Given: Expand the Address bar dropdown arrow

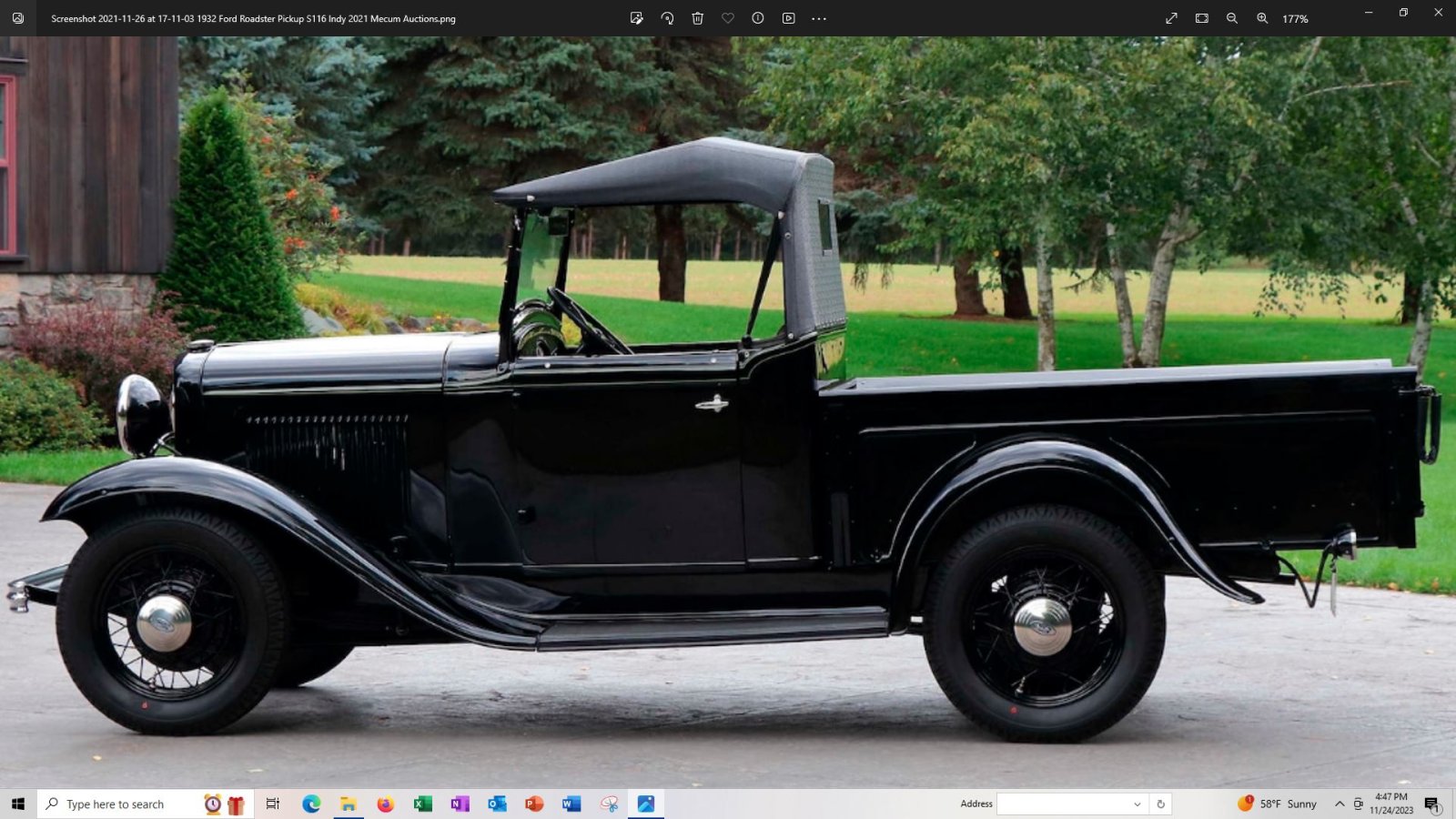Looking at the screenshot, I should pyautogui.click(x=1137, y=804).
